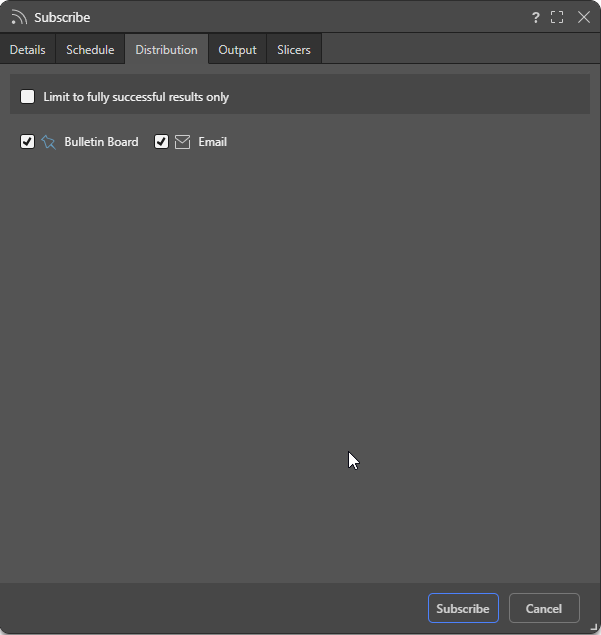Uncheck the Email distribution checkbox
Screen dimensions: 601x635
(161, 142)
